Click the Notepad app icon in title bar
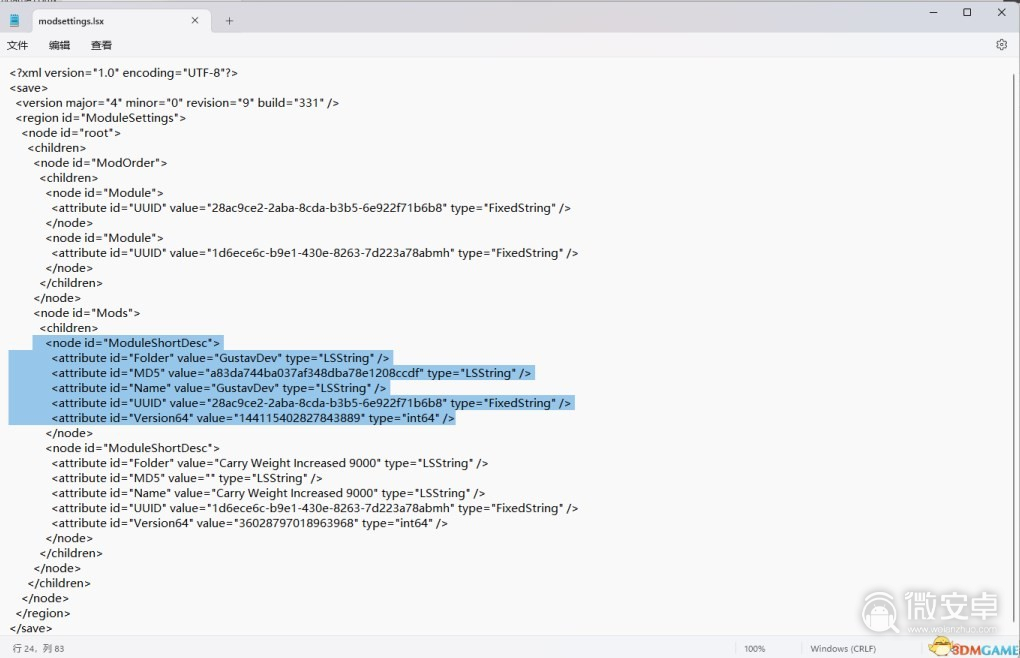 (14, 20)
